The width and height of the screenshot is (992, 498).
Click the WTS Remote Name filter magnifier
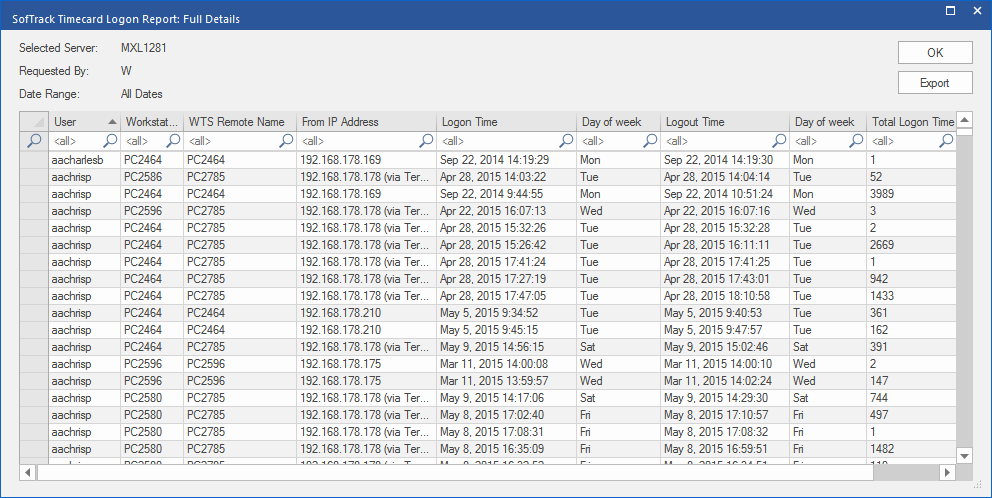click(287, 141)
